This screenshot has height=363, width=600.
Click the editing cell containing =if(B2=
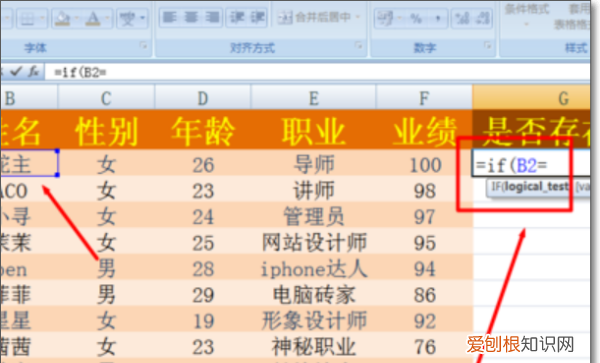pos(531,164)
